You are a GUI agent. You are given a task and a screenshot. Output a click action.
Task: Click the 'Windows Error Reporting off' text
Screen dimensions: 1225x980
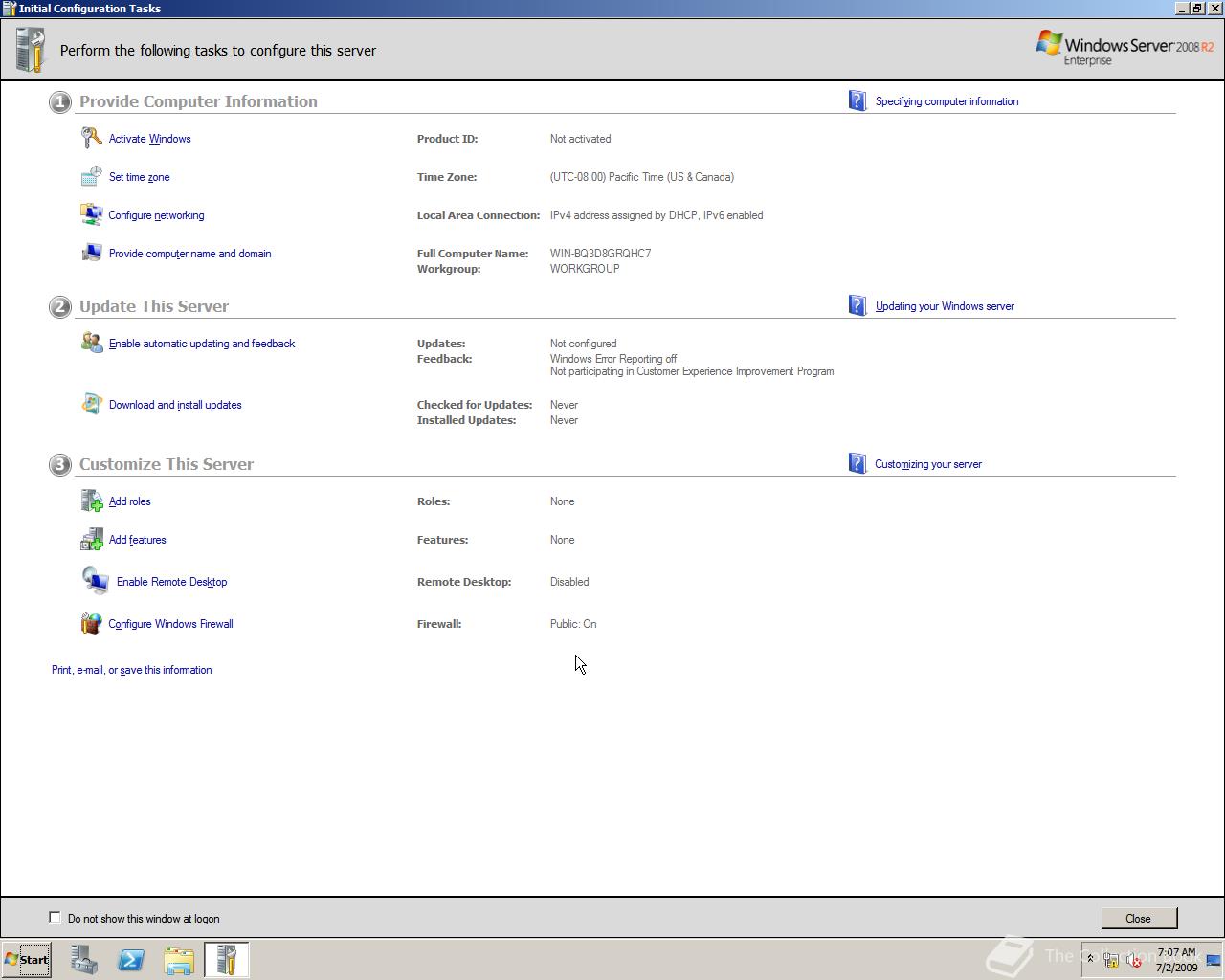tap(613, 359)
